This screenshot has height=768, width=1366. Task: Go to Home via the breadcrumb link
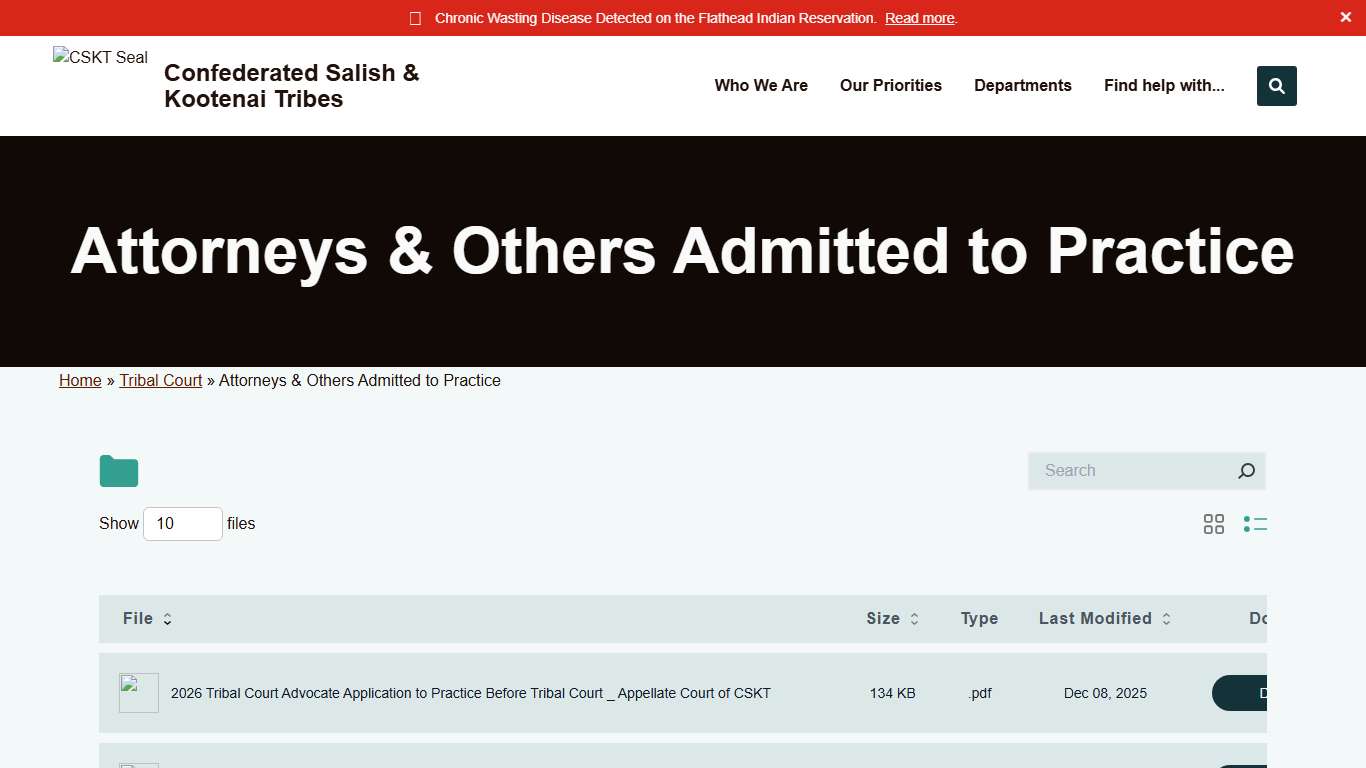(x=80, y=380)
